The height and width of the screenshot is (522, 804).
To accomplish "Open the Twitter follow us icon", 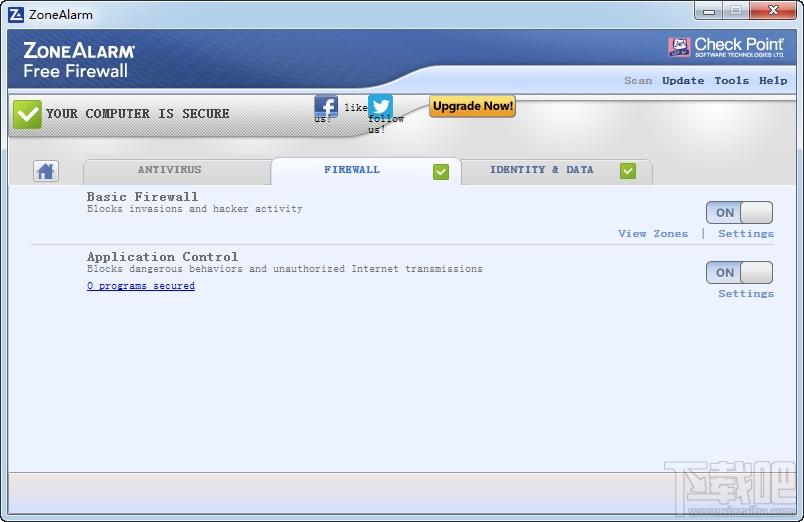I will [x=380, y=107].
